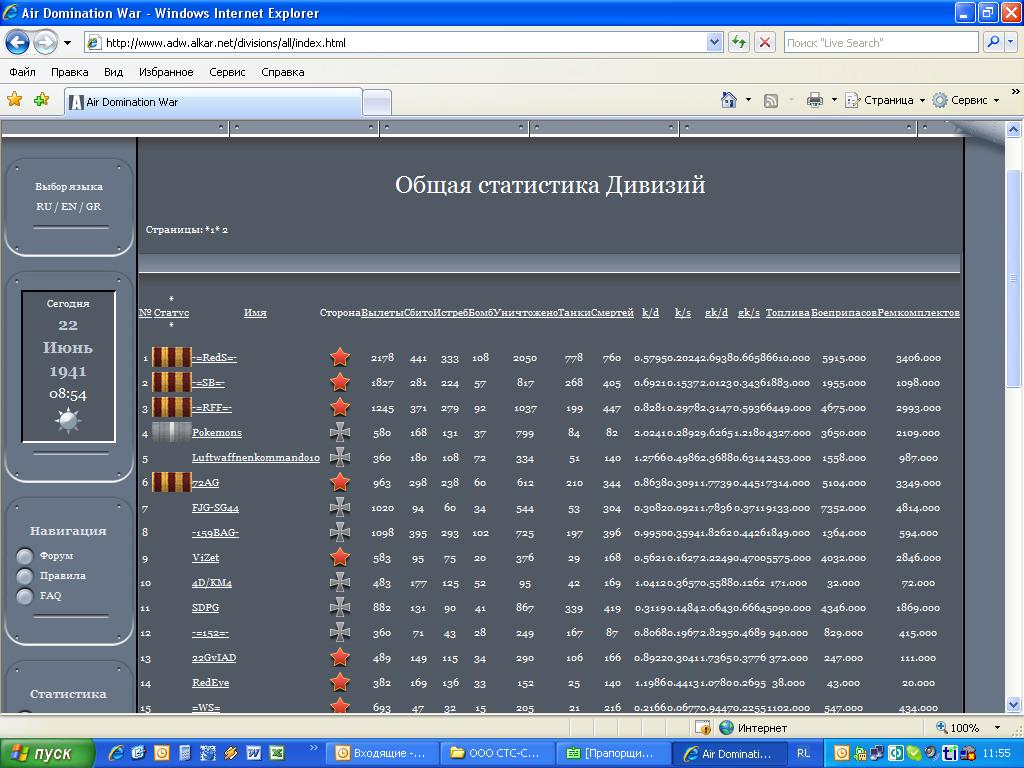Sort the table by the Вылеты column
Screen dimensions: 1024x768
[382, 313]
